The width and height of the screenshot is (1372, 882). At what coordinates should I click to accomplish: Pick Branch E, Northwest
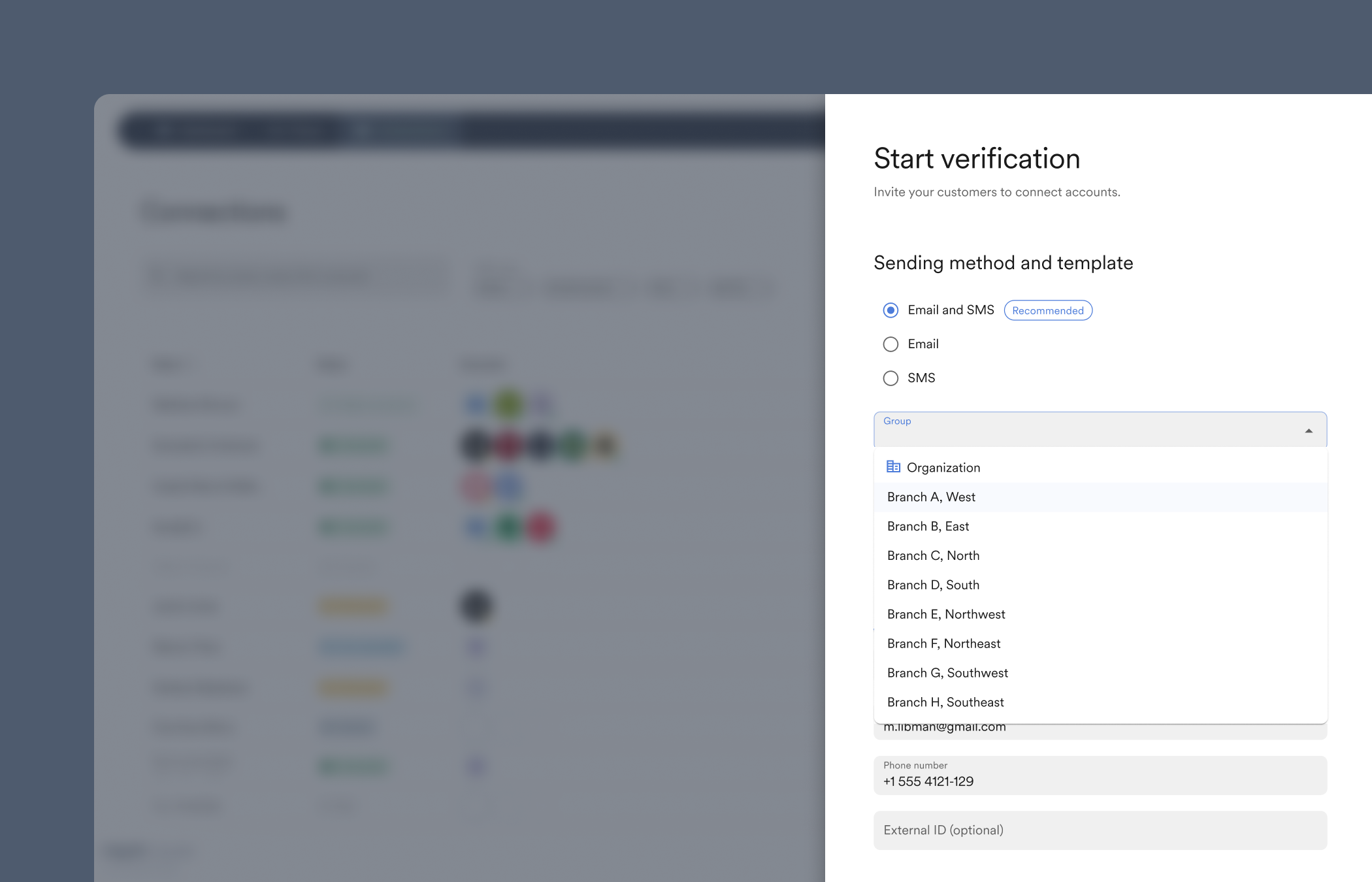coord(946,614)
